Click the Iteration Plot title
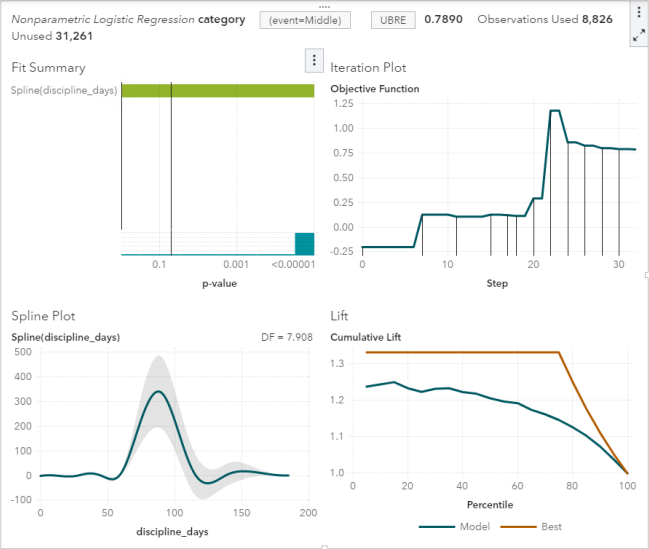This screenshot has width=649, height=549. [368, 67]
